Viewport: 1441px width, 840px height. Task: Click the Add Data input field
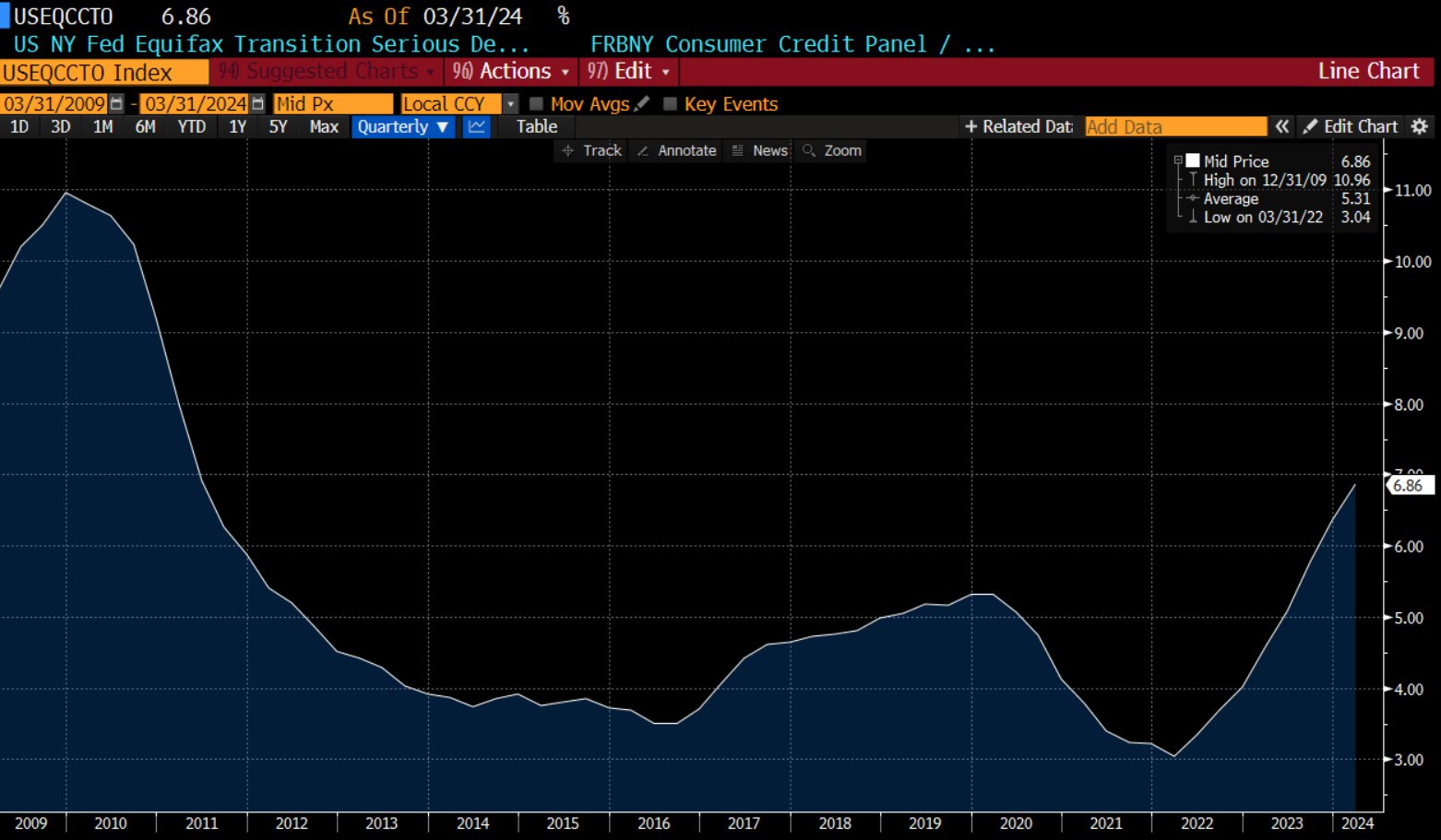(1176, 127)
